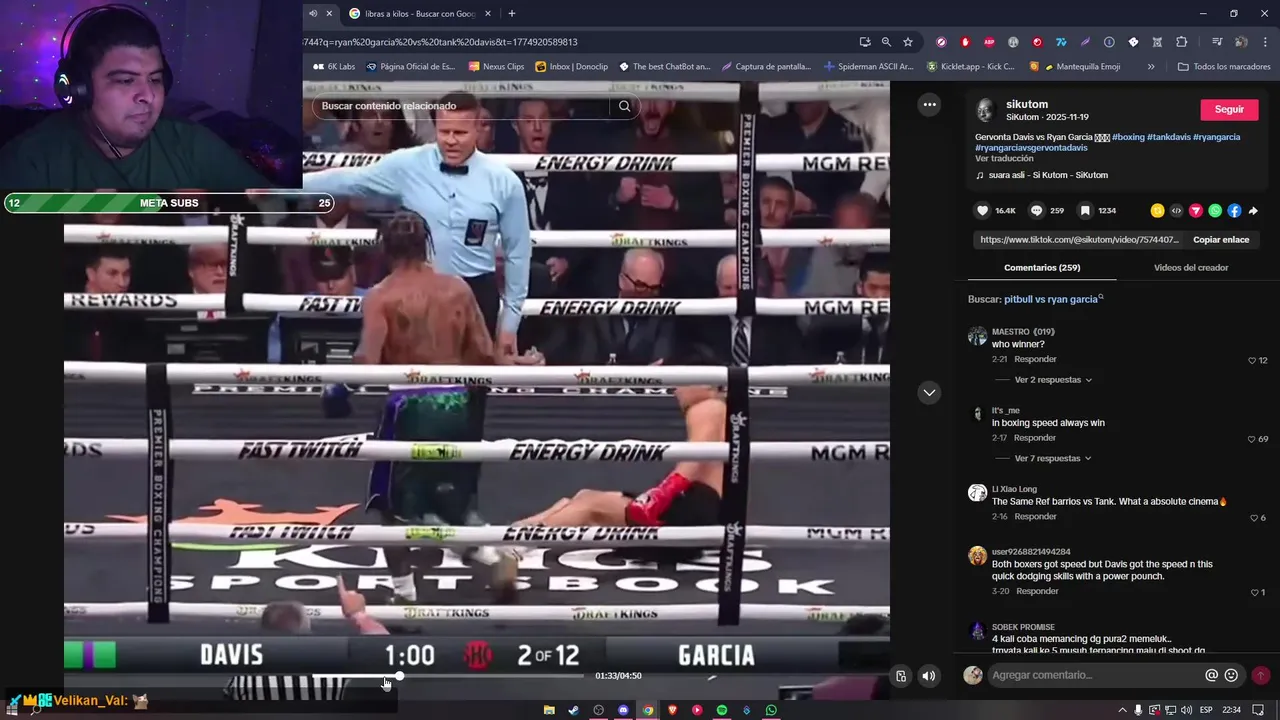This screenshot has height=720, width=1280.
Task: Open 'pitbull vs Ryan garcia' search suggestion
Action: tap(1051, 299)
